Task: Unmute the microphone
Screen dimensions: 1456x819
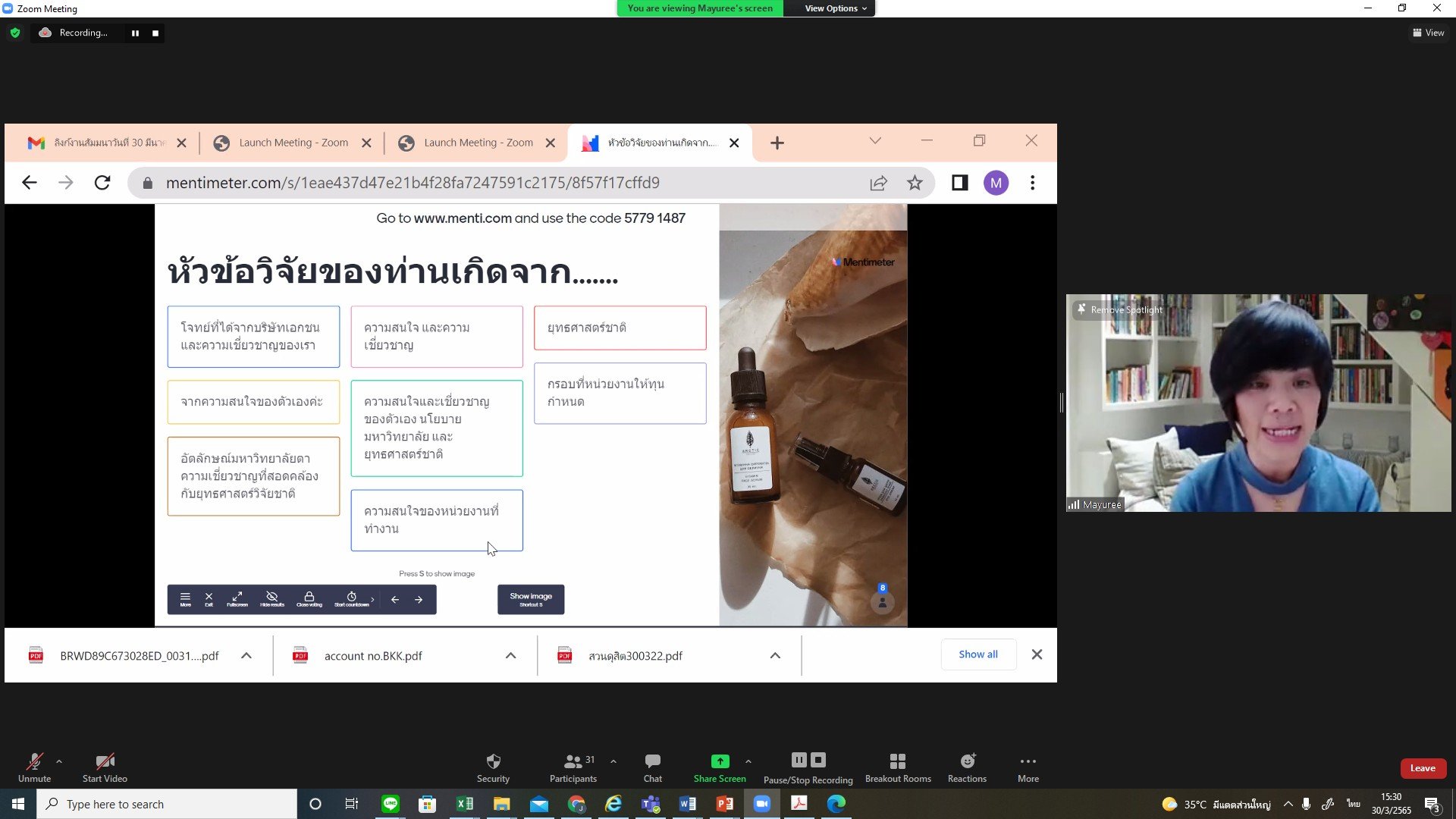Action: tap(34, 761)
